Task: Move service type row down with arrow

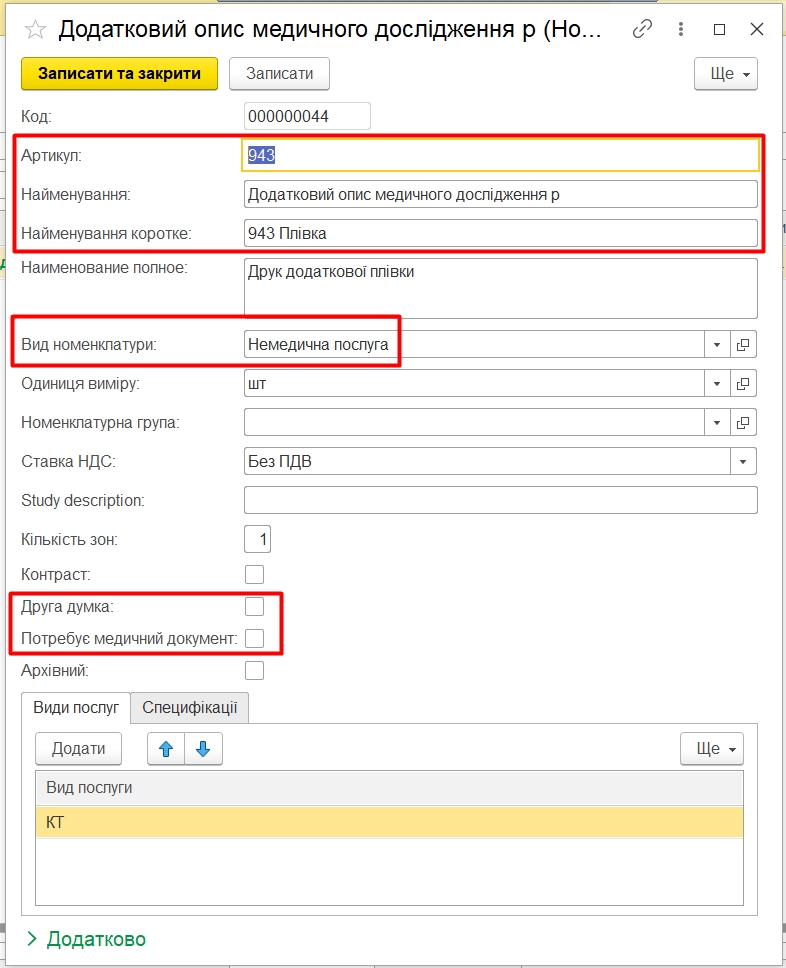Action: (x=203, y=748)
